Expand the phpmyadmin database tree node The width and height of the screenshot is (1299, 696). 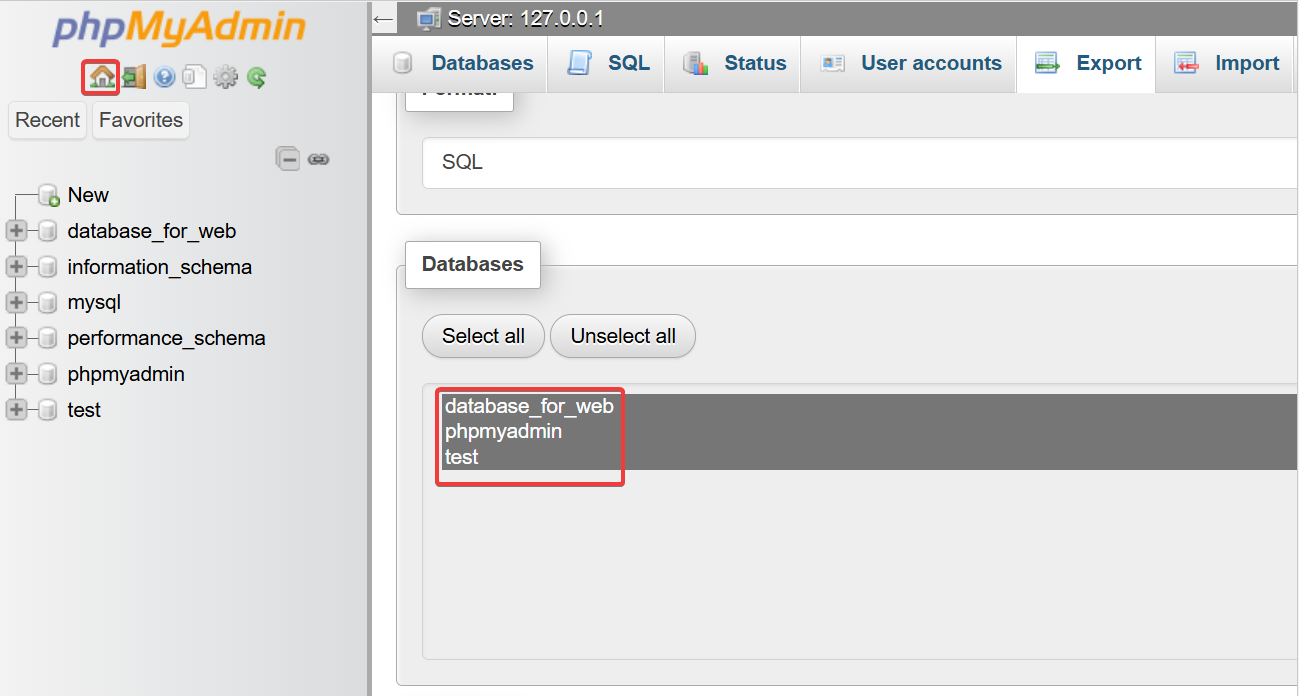tap(15, 374)
